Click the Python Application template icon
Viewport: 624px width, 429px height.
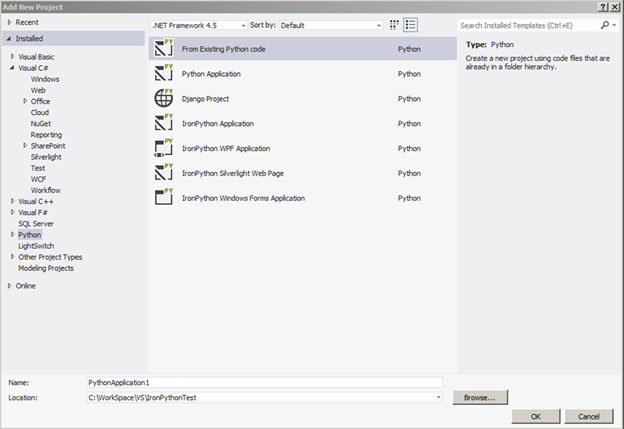(x=164, y=74)
